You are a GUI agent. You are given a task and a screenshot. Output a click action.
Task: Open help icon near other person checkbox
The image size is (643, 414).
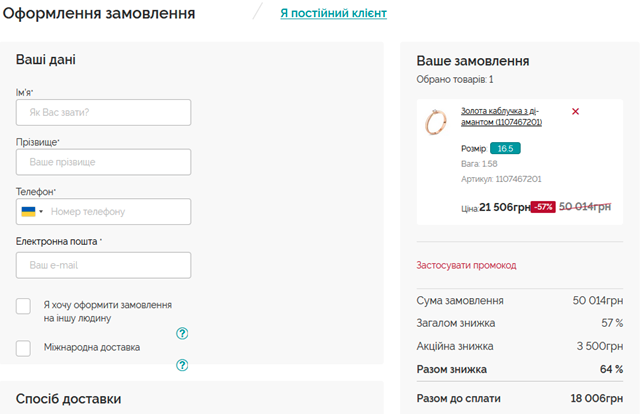click(x=182, y=334)
